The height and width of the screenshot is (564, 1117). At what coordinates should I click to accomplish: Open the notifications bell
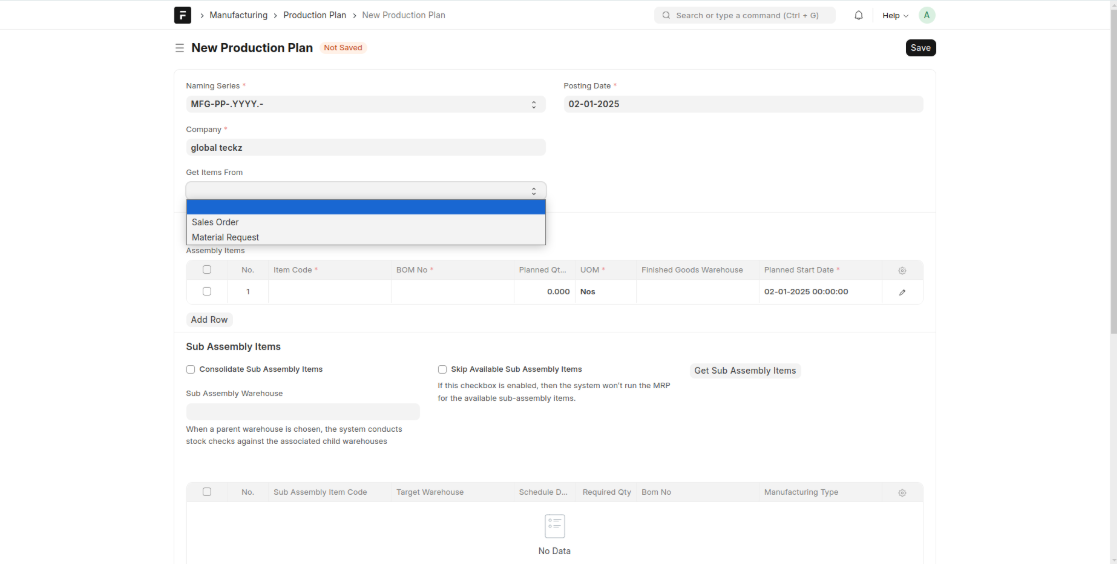pos(858,15)
